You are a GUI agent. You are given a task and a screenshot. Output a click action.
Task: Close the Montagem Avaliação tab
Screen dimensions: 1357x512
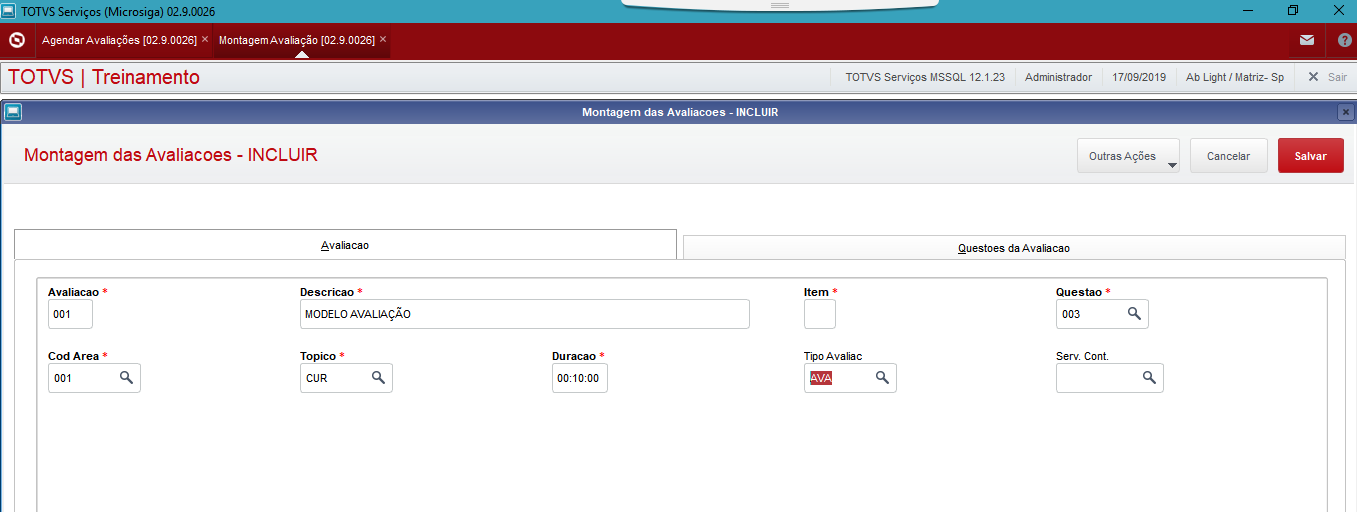383,40
